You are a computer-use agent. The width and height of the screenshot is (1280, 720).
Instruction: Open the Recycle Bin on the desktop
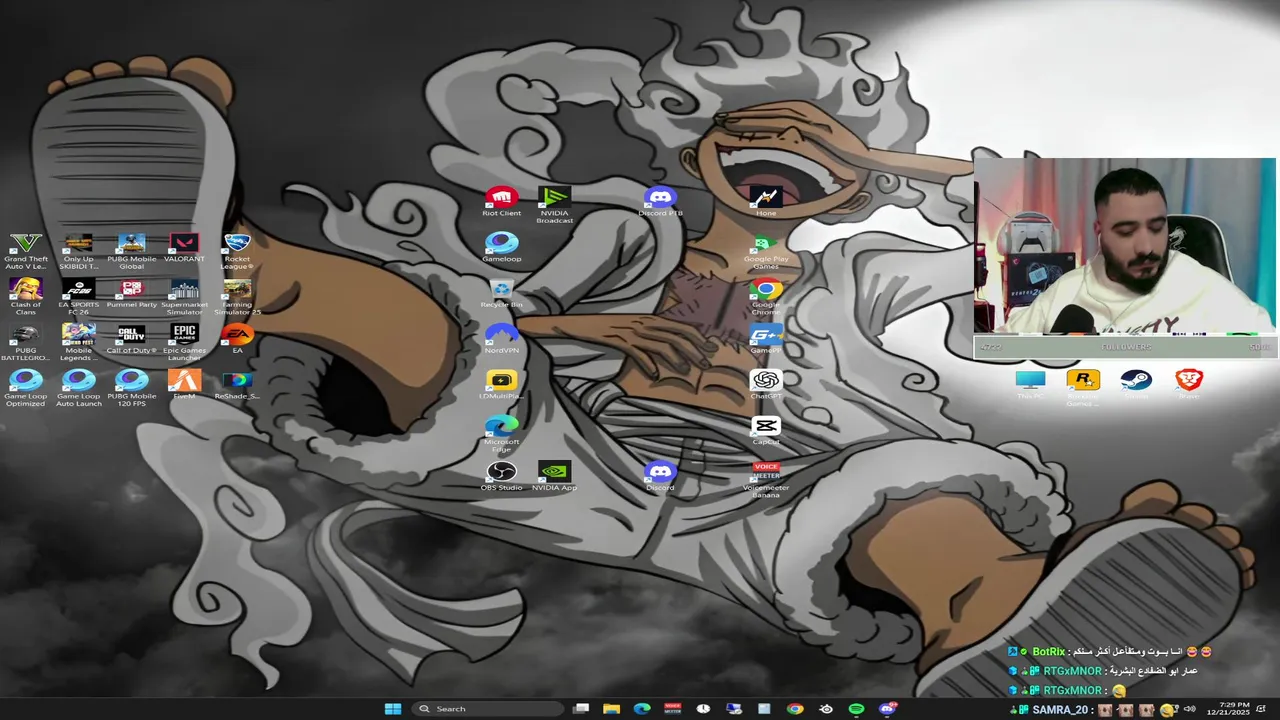[x=501, y=293]
